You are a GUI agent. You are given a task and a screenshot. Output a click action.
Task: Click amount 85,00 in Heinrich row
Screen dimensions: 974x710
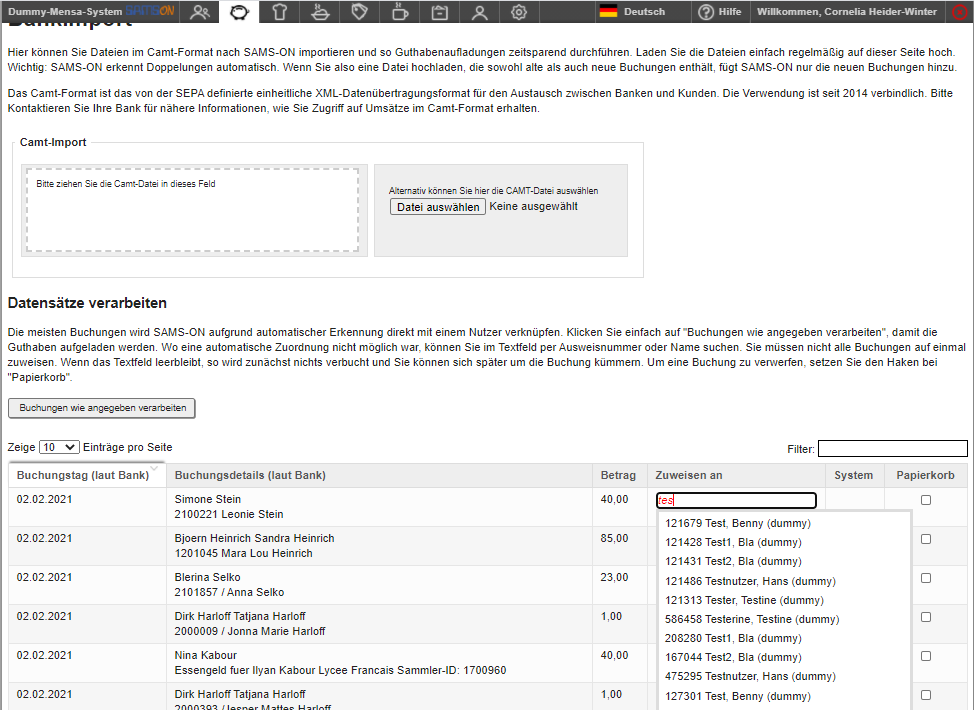(614, 539)
